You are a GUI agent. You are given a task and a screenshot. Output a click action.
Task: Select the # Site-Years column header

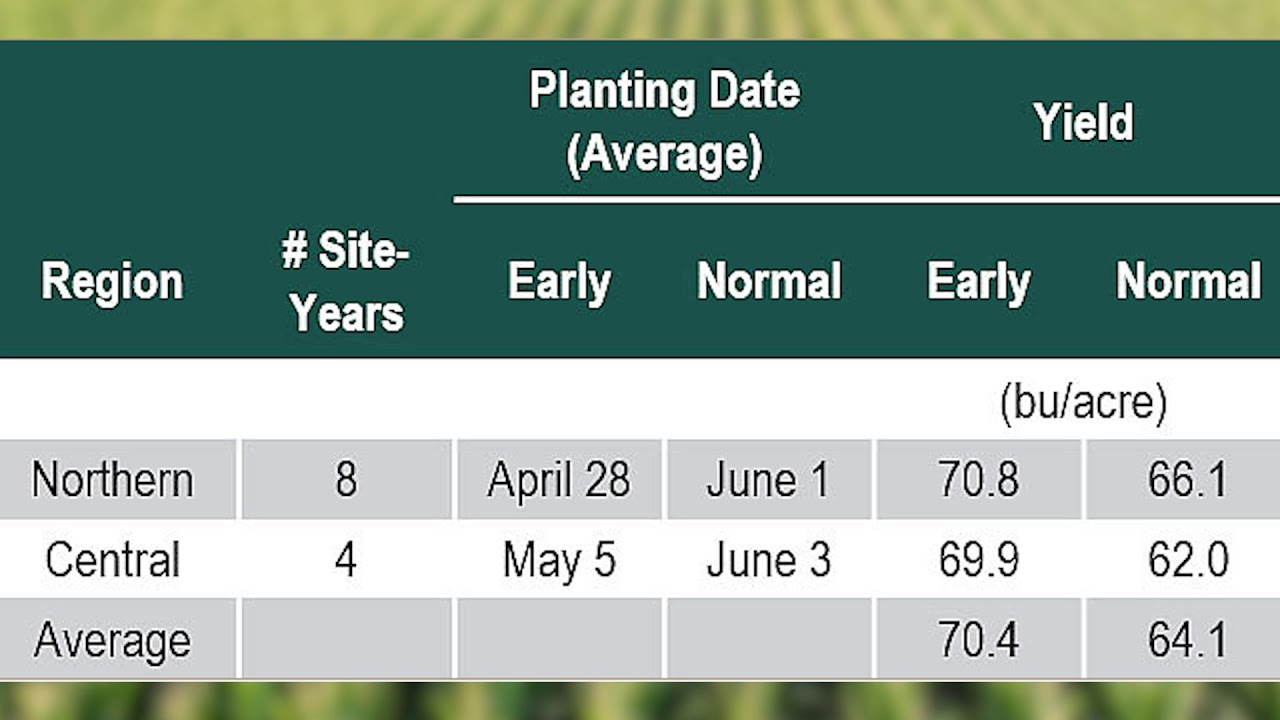click(345, 282)
